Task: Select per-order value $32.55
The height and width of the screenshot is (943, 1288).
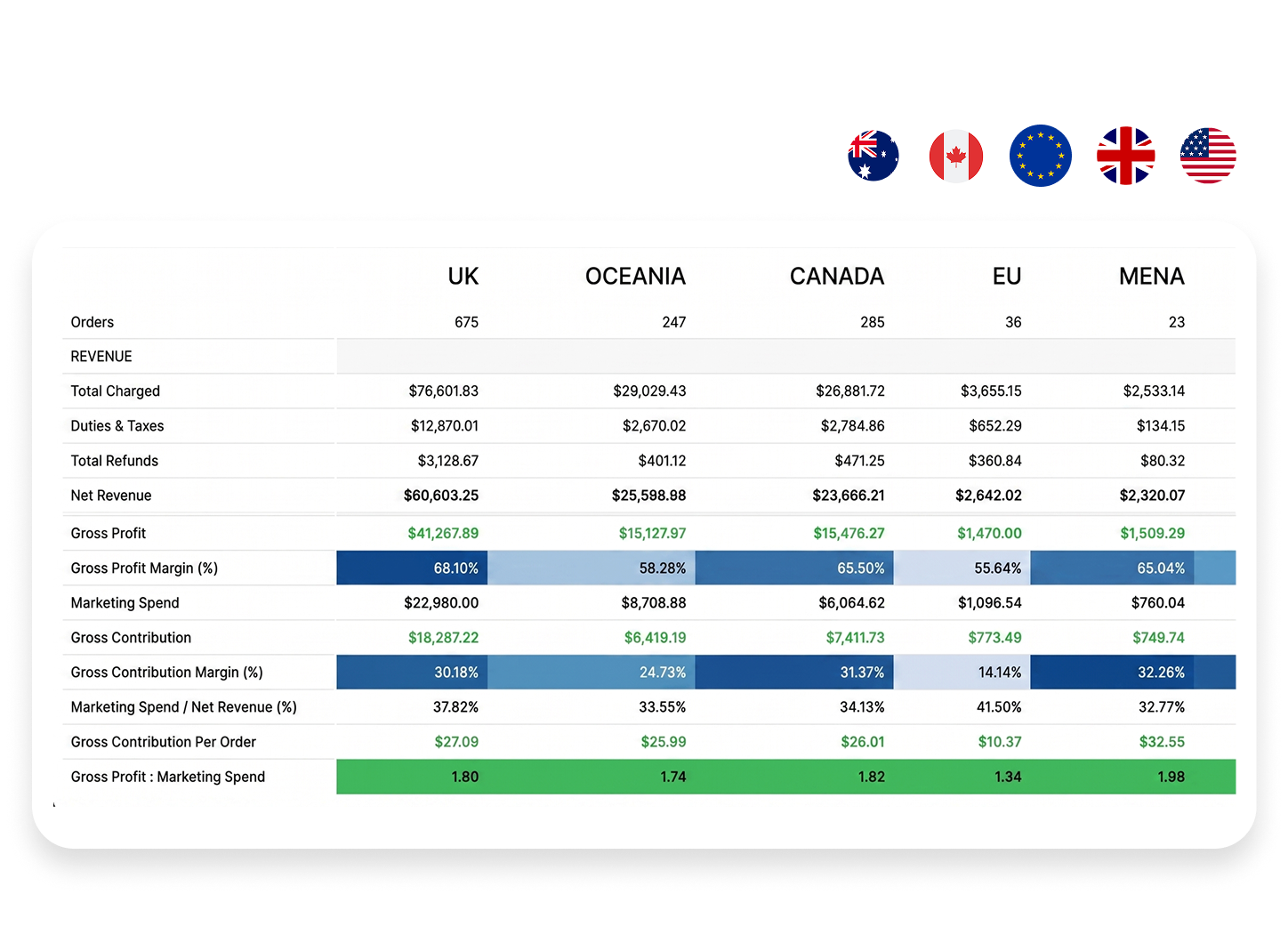Action: [x=1162, y=742]
